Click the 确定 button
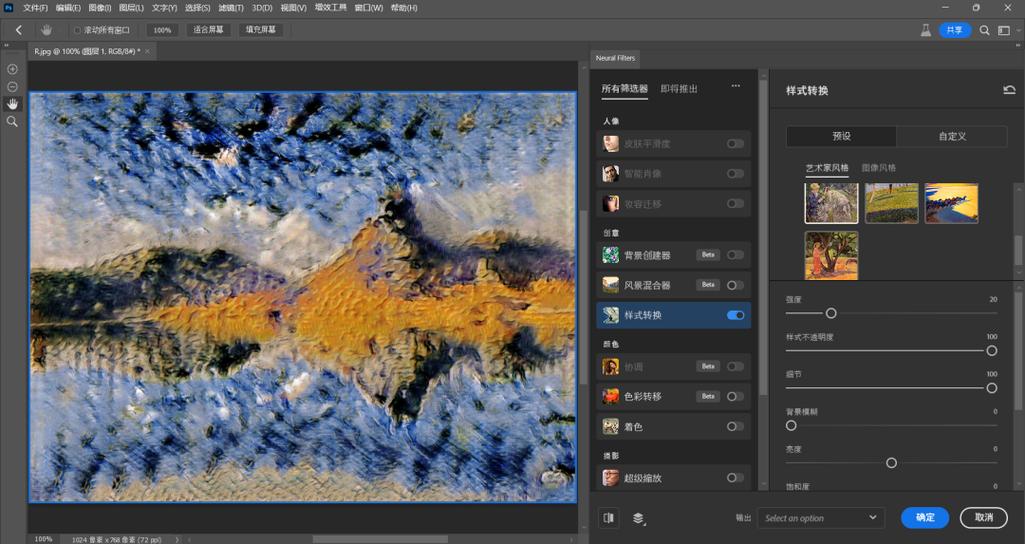This screenshot has width=1025, height=544. (925, 517)
